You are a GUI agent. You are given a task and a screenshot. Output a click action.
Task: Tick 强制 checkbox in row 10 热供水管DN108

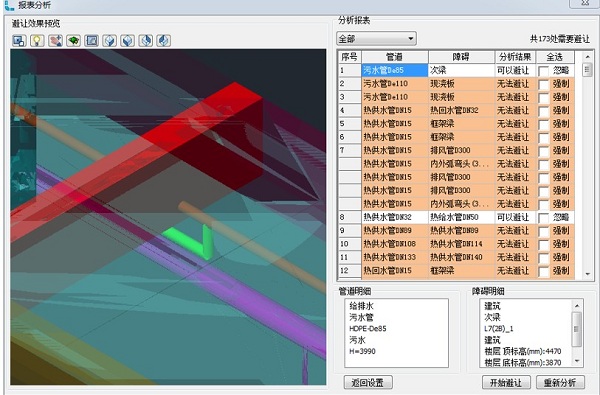[x=543, y=245]
